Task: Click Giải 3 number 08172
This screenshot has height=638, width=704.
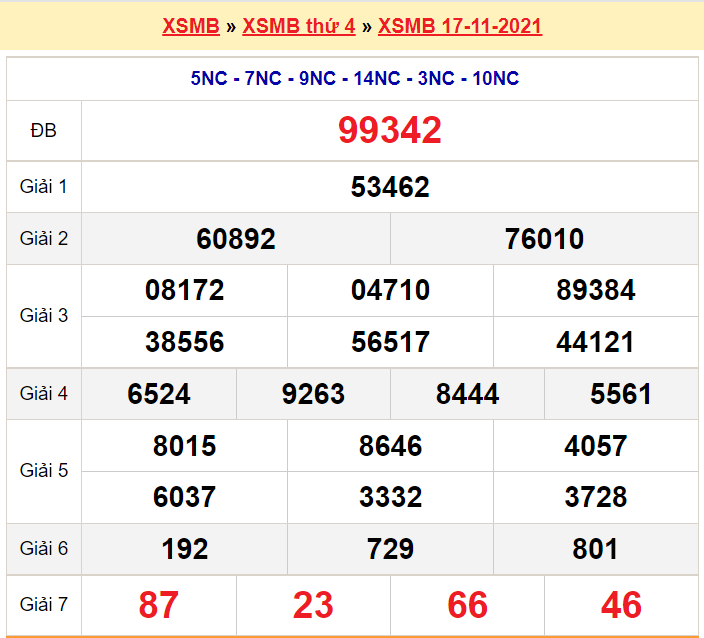Action: coord(184,291)
